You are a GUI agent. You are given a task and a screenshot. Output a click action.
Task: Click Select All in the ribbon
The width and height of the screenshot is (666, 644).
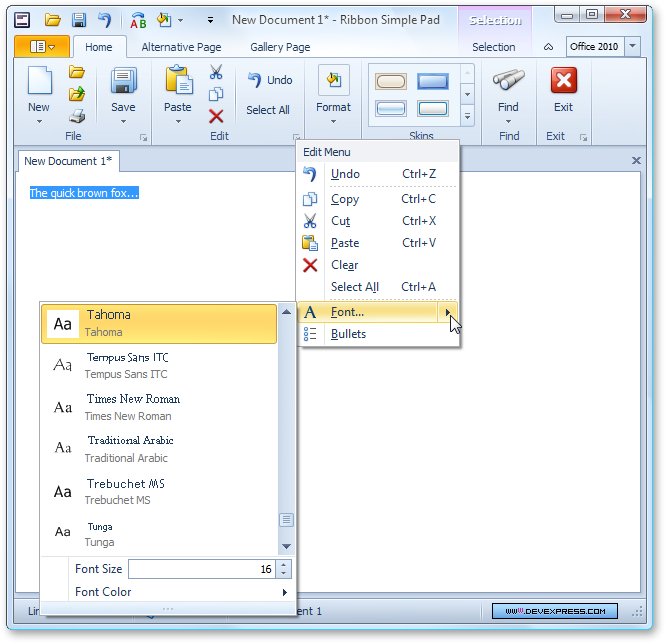268,110
